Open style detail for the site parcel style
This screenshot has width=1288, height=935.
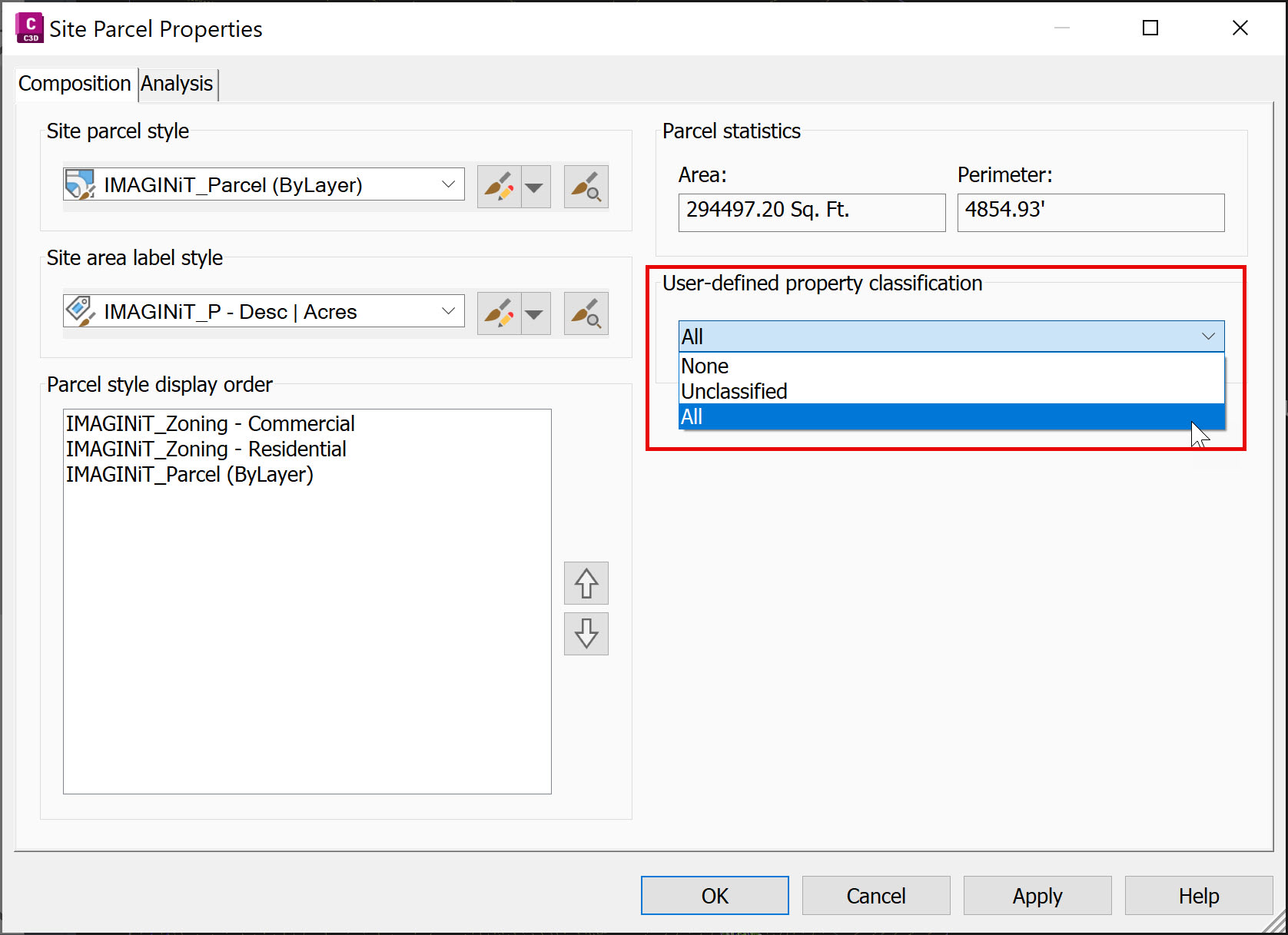click(586, 187)
